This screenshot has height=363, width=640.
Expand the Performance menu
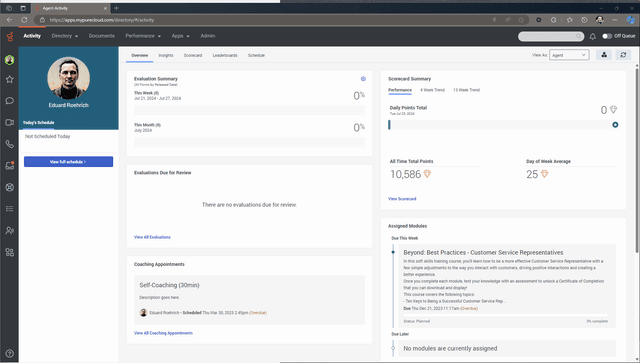[x=143, y=36]
